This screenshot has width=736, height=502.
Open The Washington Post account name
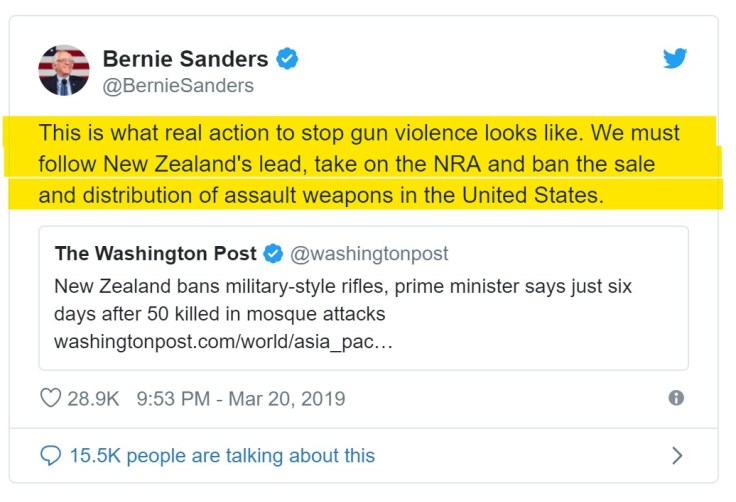pos(155,253)
